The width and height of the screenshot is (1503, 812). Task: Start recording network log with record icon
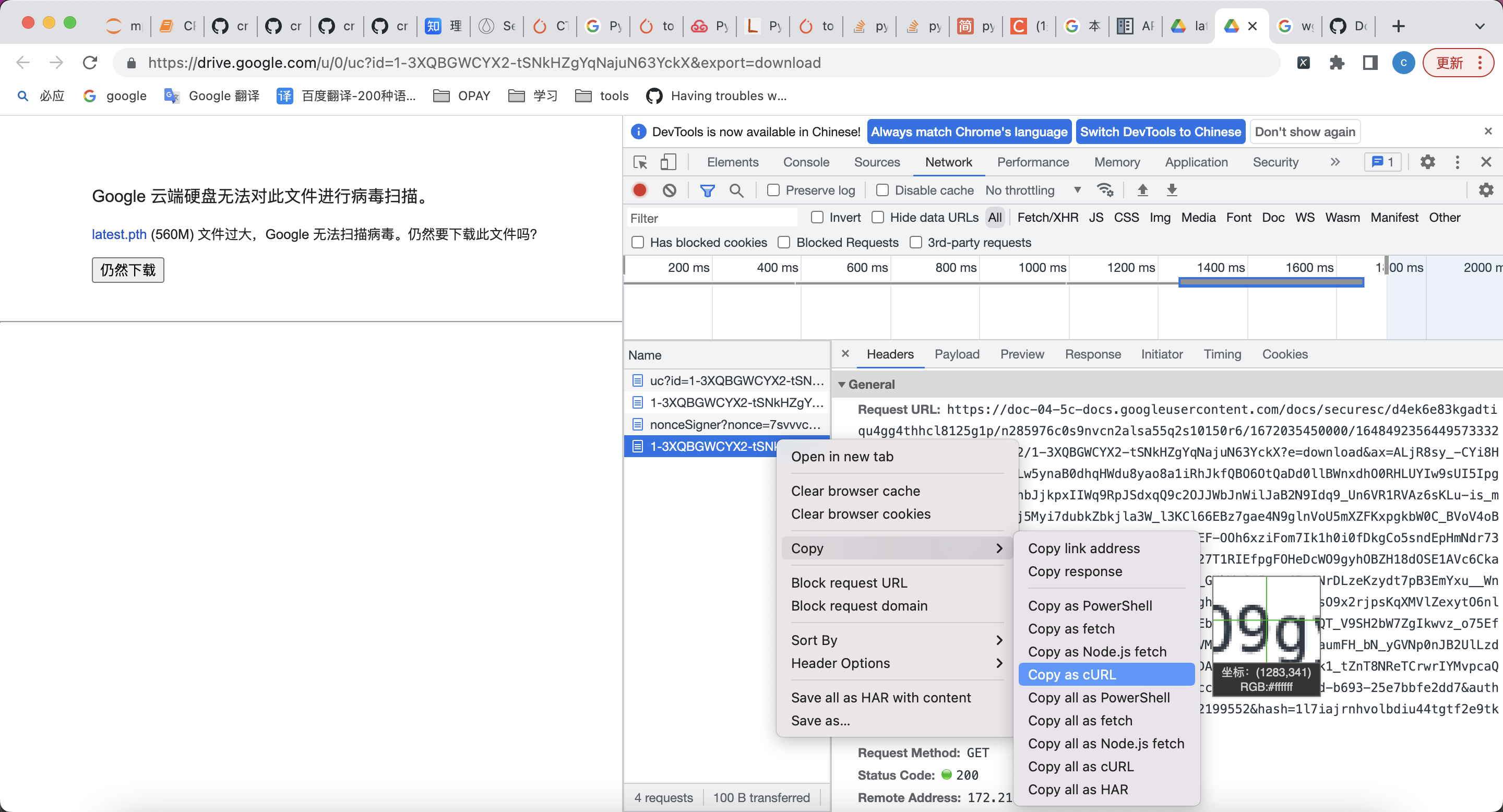pyautogui.click(x=639, y=190)
